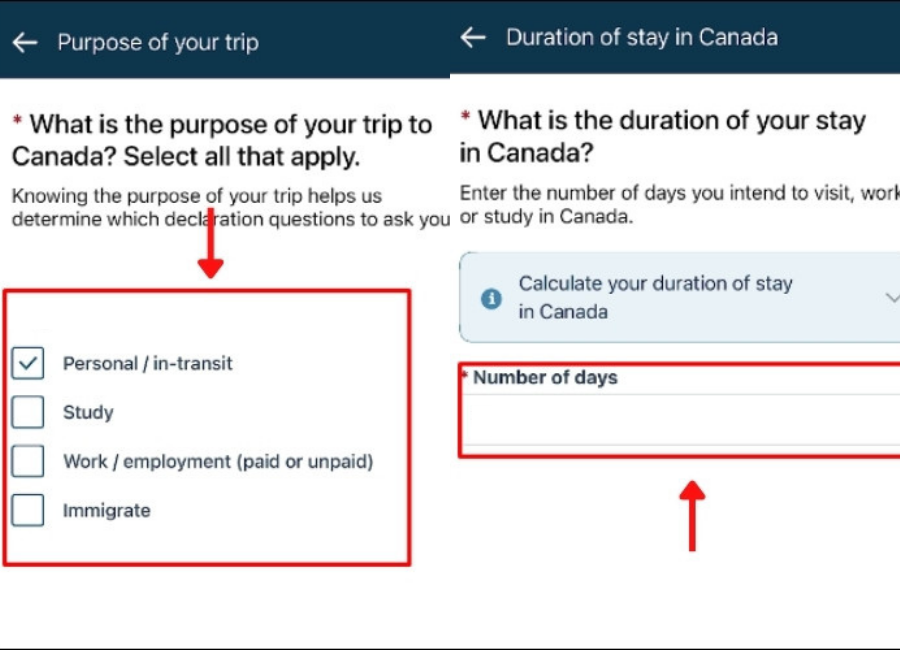Enable the Work / employment checkbox
Screen dimensions: 900x650
28,461
